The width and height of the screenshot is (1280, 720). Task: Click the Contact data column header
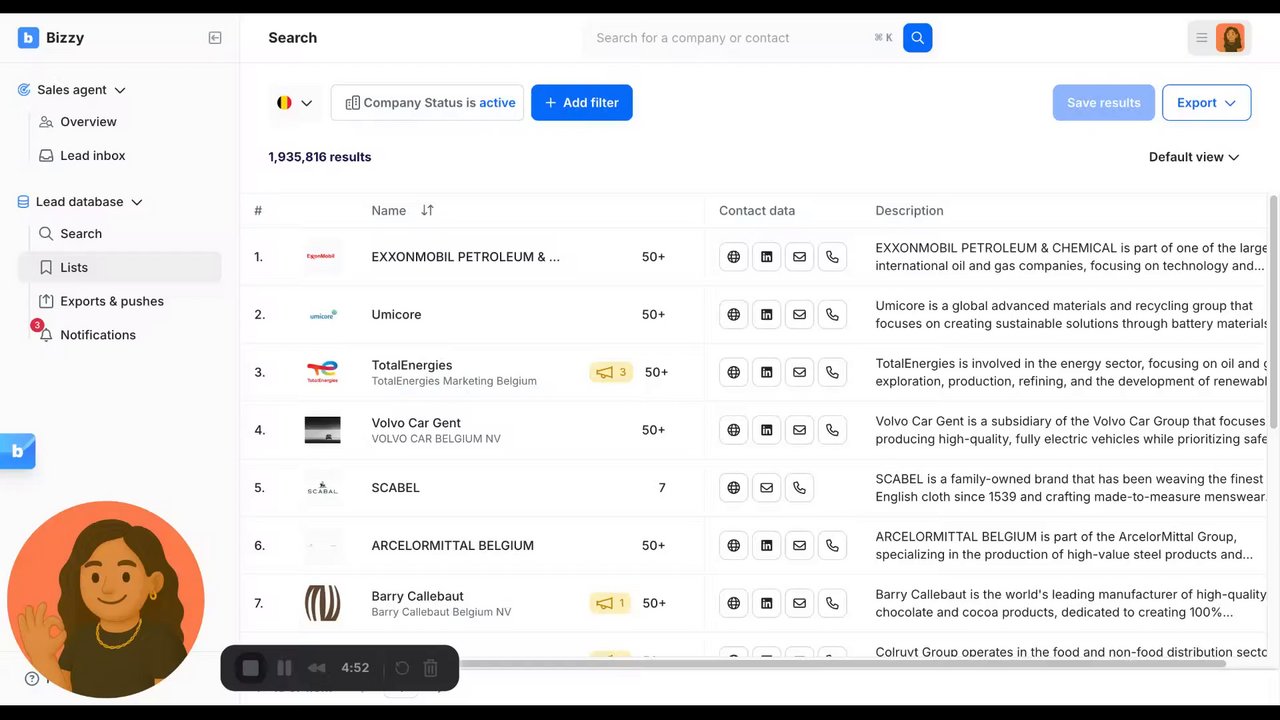[x=757, y=211]
